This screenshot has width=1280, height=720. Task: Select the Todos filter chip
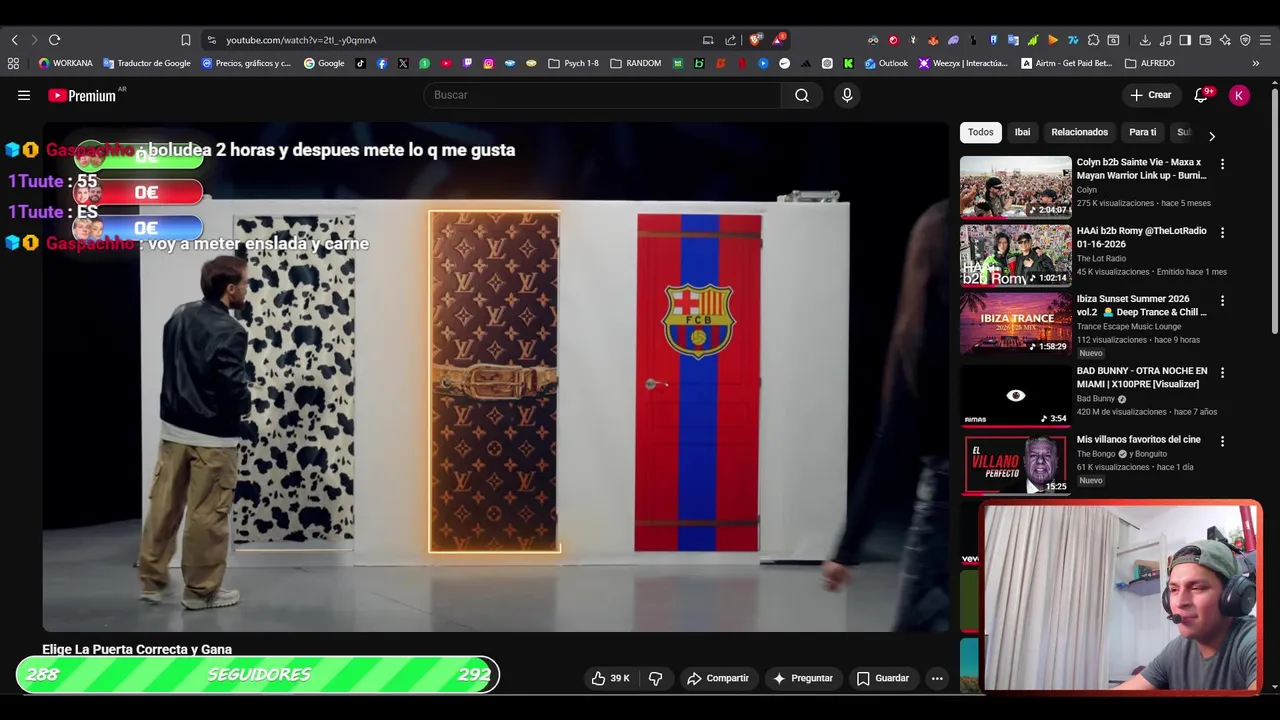(x=980, y=132)
